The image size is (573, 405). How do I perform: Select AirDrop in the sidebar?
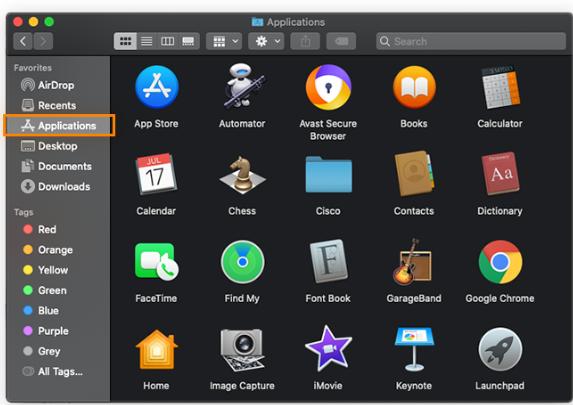click(58, 85)
